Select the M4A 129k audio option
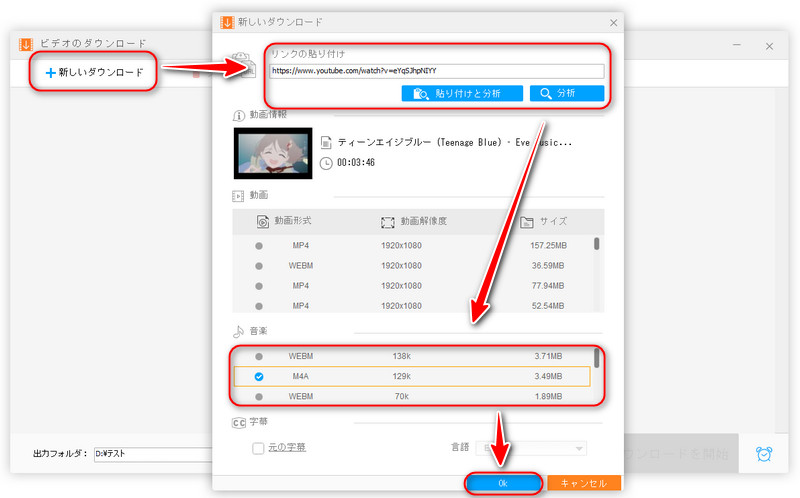Screen dimensions: 800x498 point(259,377)
